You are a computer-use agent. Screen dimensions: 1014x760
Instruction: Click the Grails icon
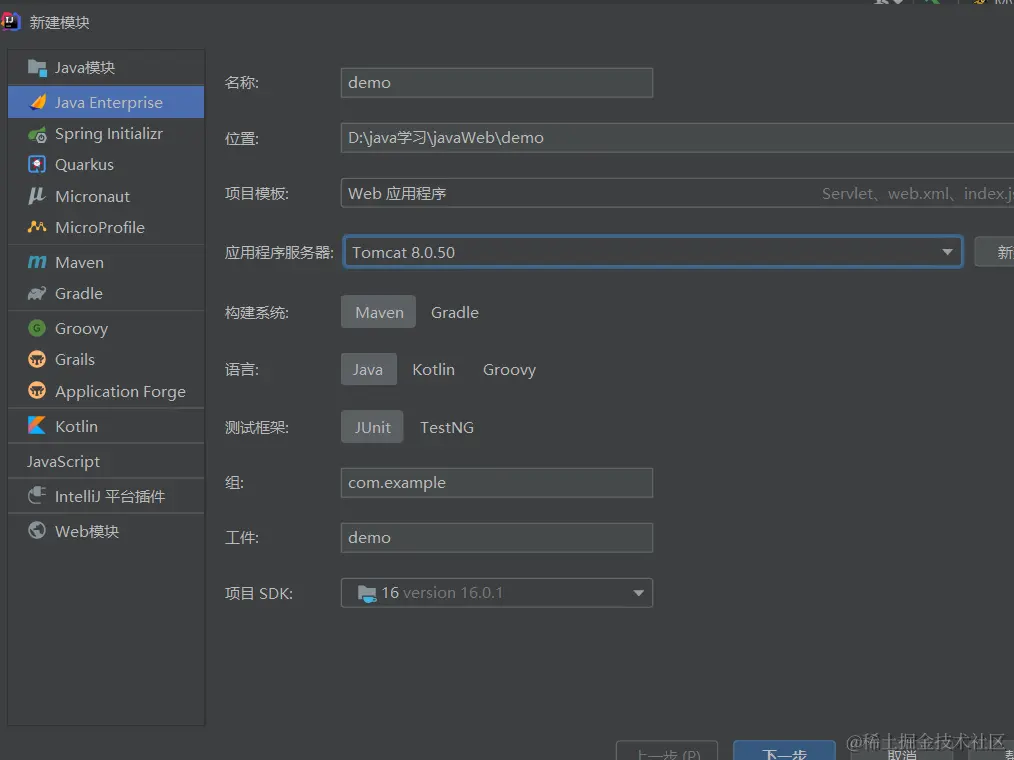click(37, 359)
